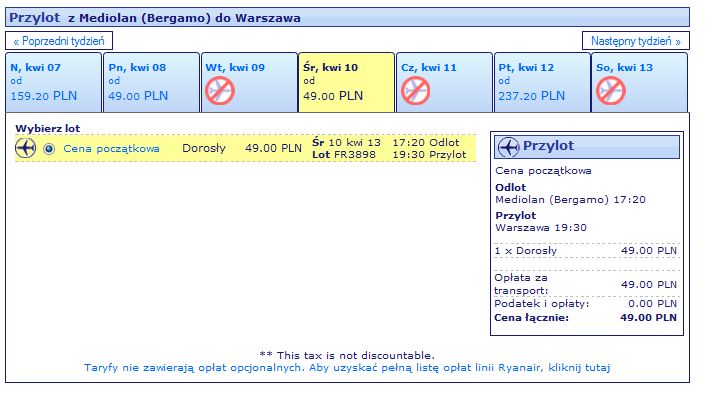Image resolution: width=709 pixels, height=395 pixels.
Task: Click the tax not discountable note
Action: 347,355
